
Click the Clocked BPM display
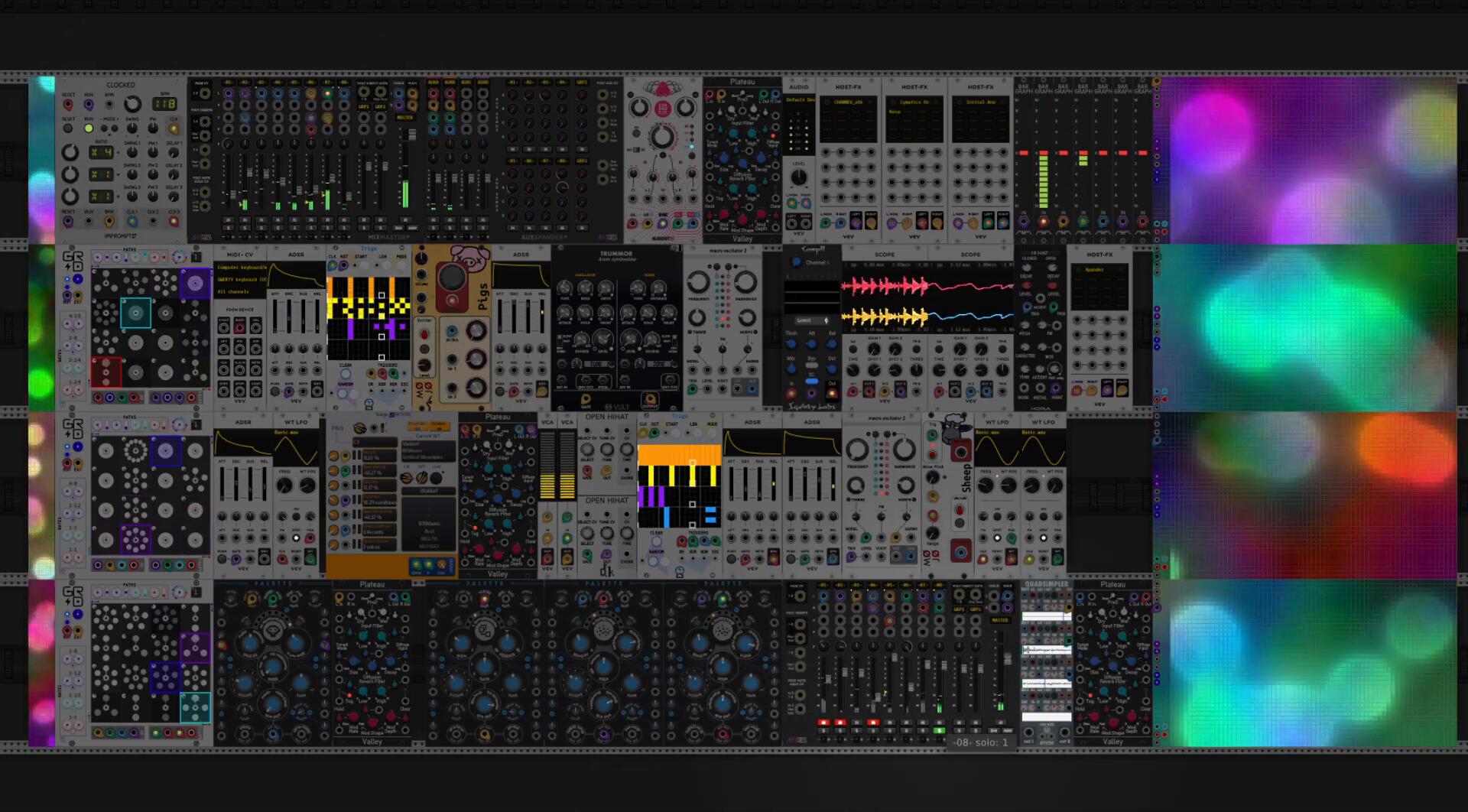pyautogui.click(x=164, y=104)
